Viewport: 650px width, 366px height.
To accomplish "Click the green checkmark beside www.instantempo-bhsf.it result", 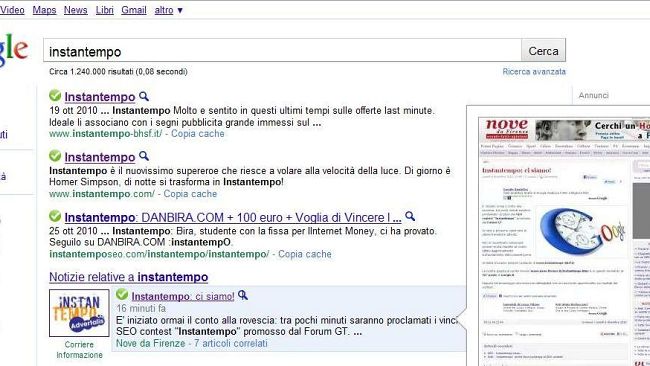I will point(55,96).
